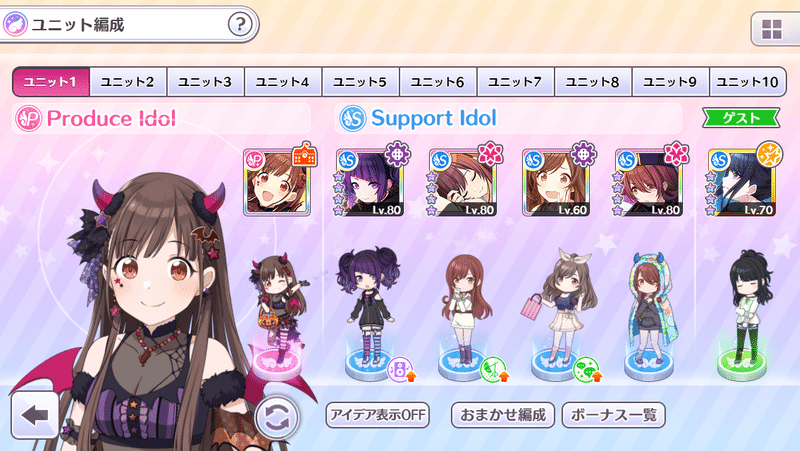This screenshot has height=451, width=800.
Task: Select the purple-haired Lv.80 support card
Action: (x=370, y=182)
